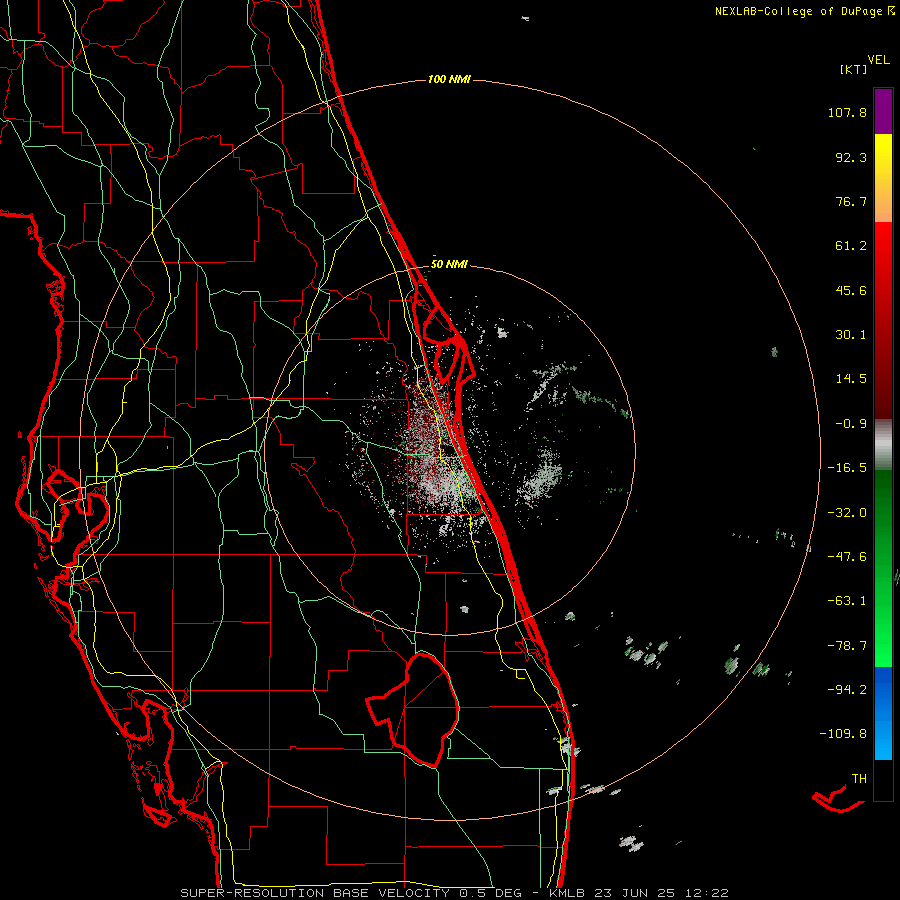The image size is (900, 900).
Task: Select the -109.8 legend value
Action: click(843, 734)
